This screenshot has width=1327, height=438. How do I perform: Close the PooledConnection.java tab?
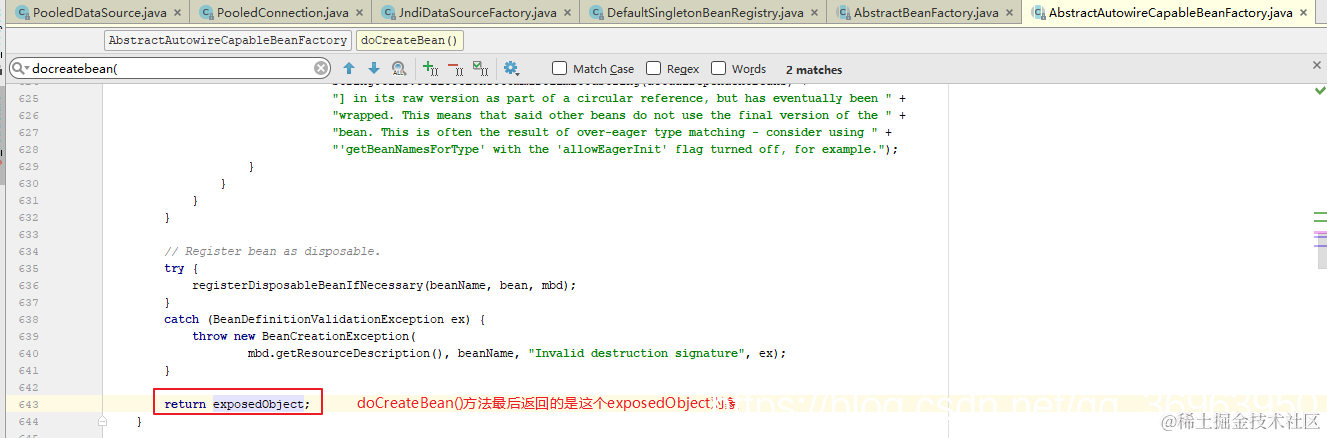361,13
